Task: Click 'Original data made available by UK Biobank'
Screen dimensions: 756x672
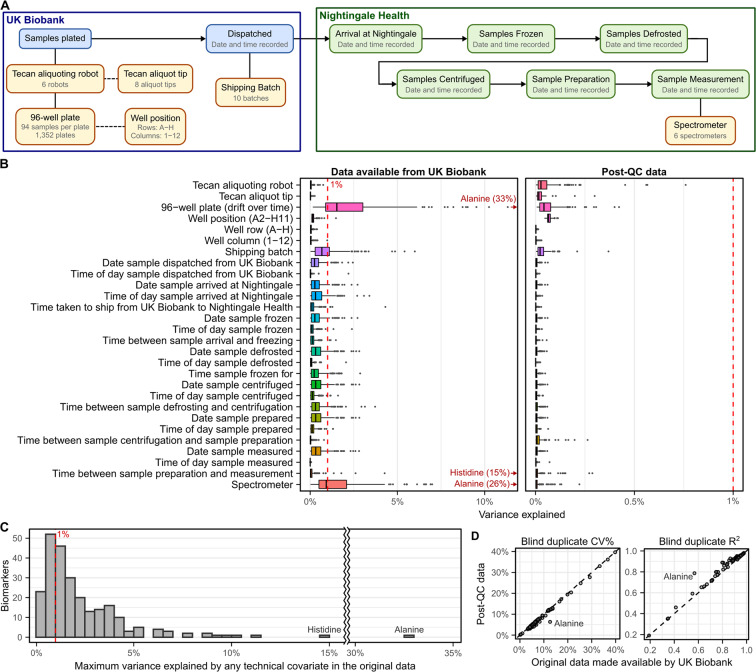Action: coord(632,662)
